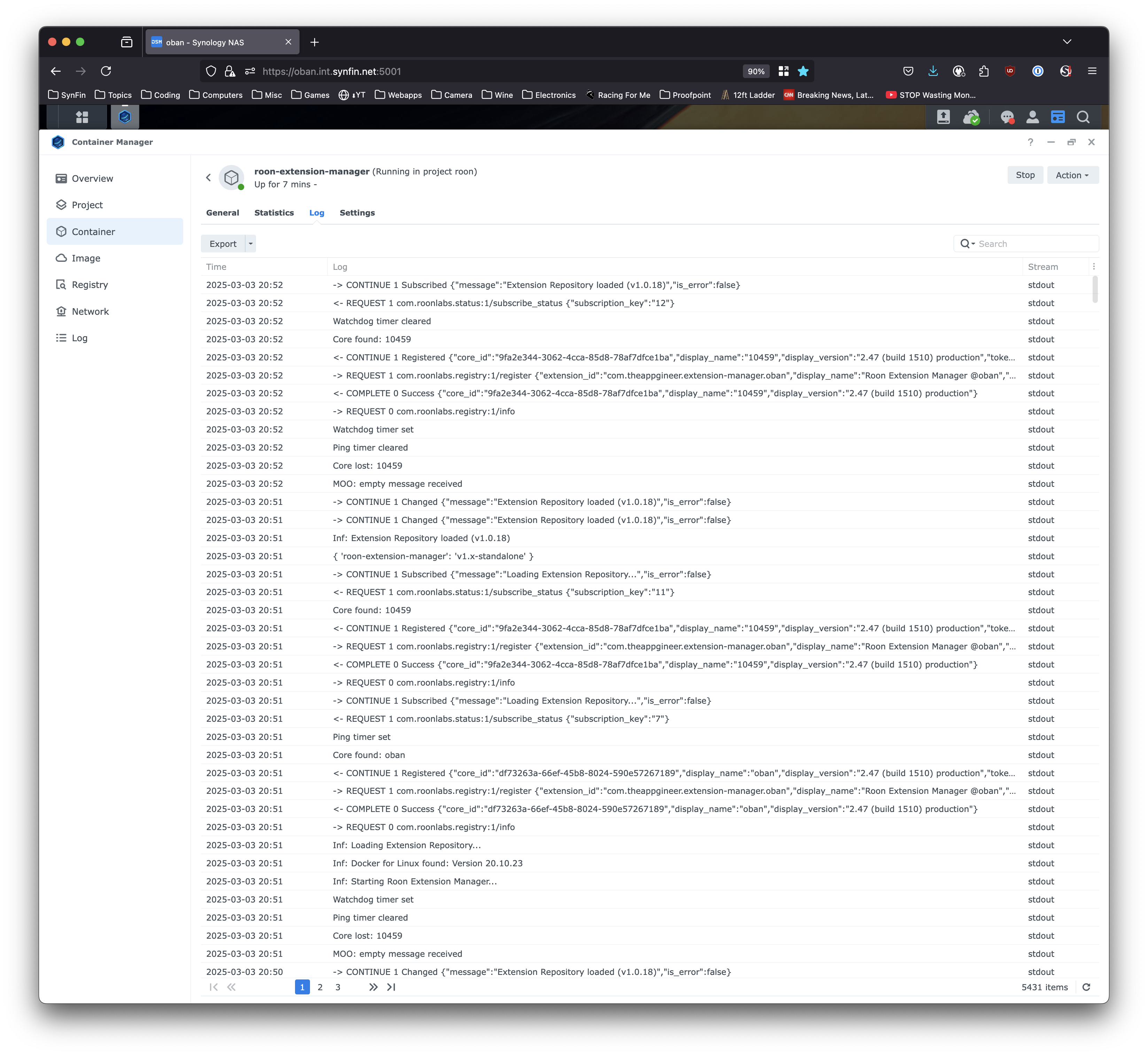
Task: Open the Racing For Me bookmark
Action: tap(618, 95)
